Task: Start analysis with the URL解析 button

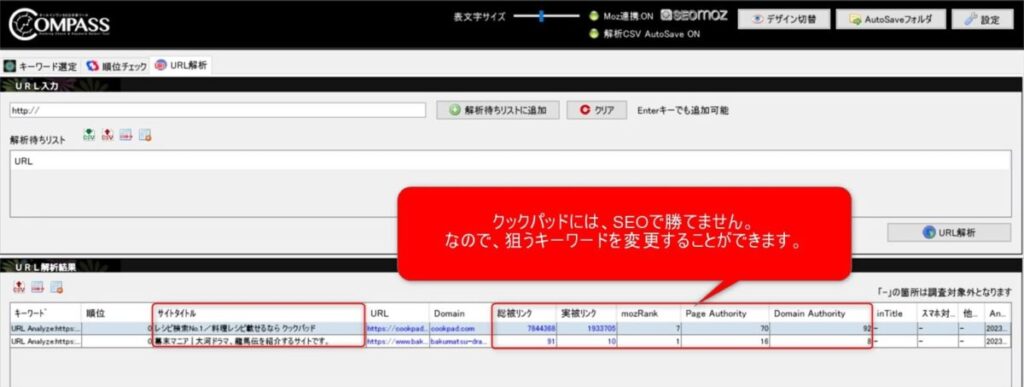Action: click(x=949, y=232)
